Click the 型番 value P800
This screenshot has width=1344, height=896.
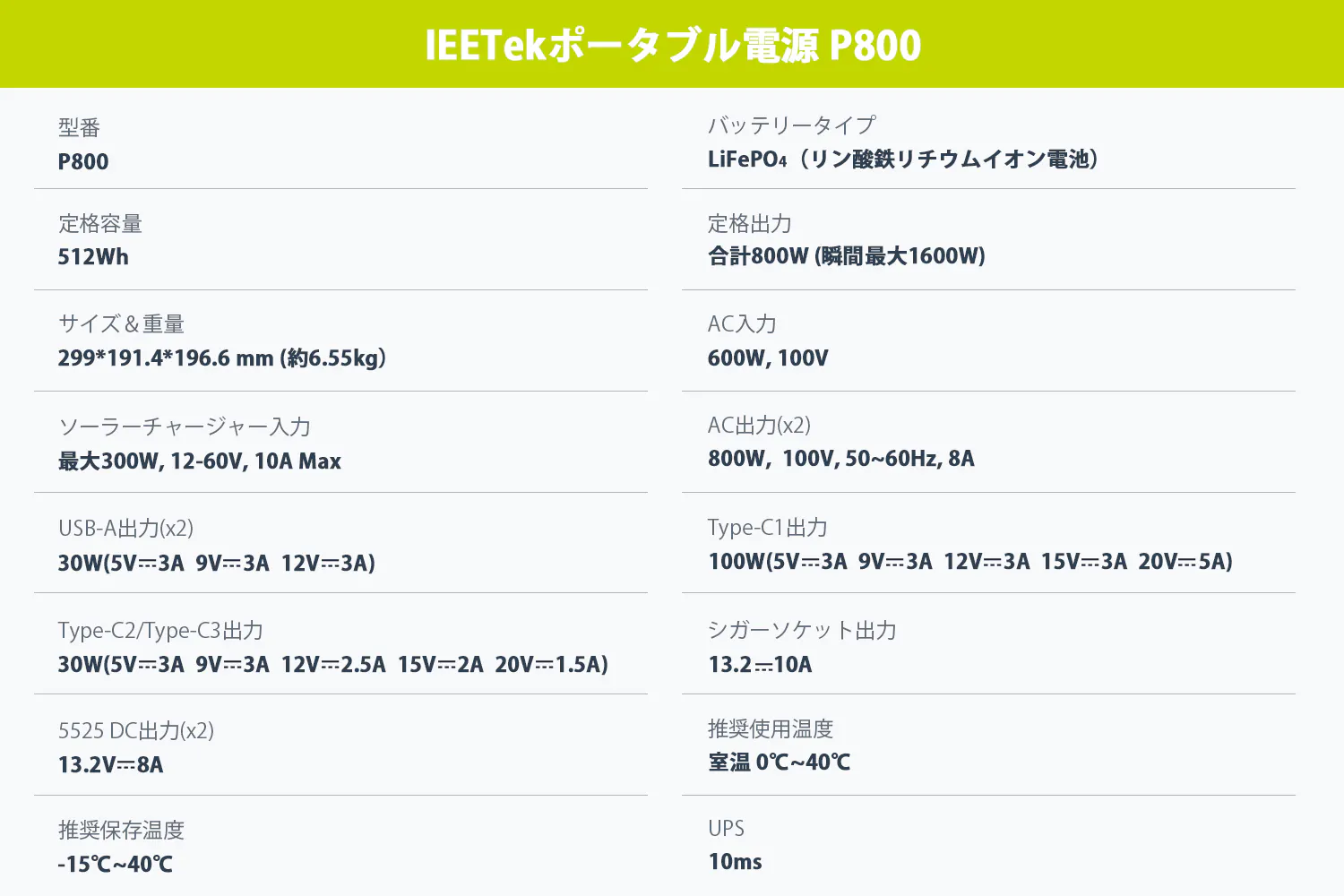(83, 162)
